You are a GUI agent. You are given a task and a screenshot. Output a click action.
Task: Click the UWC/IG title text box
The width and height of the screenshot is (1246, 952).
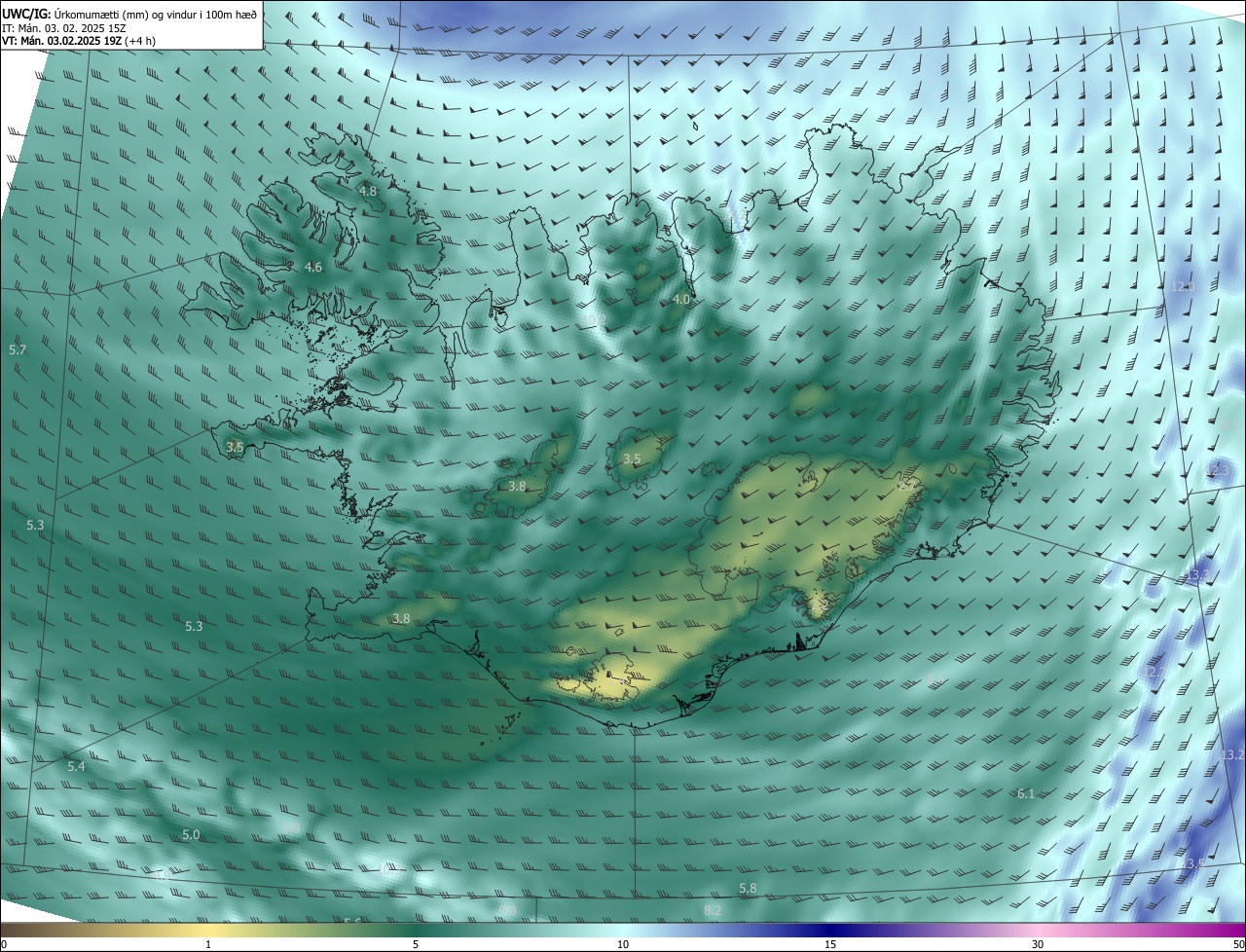click(x=130, y=24)
